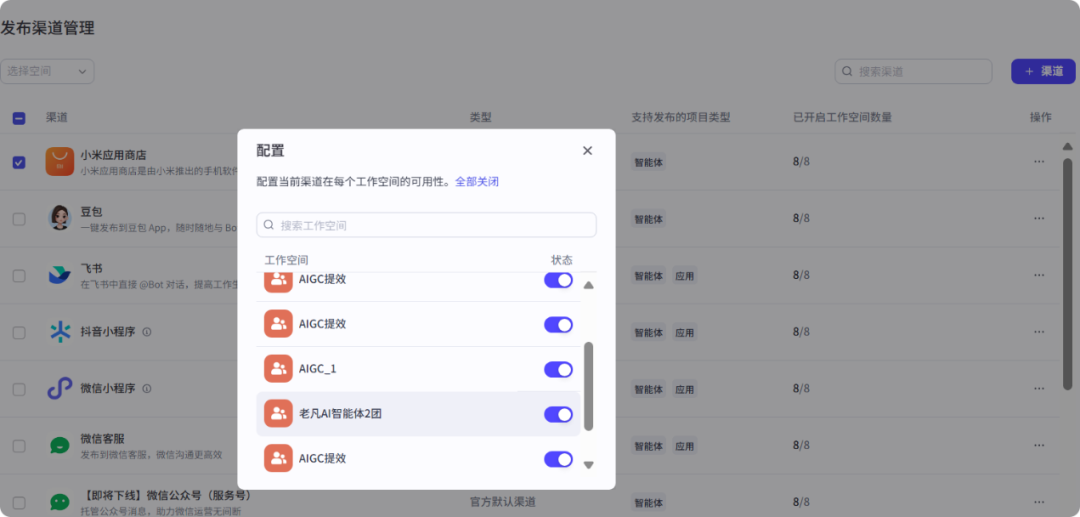Click the dialog list scroll-down arrow
Image resolution: width=1080 pixels, height=517 pixels.
[x=588, y=465]
